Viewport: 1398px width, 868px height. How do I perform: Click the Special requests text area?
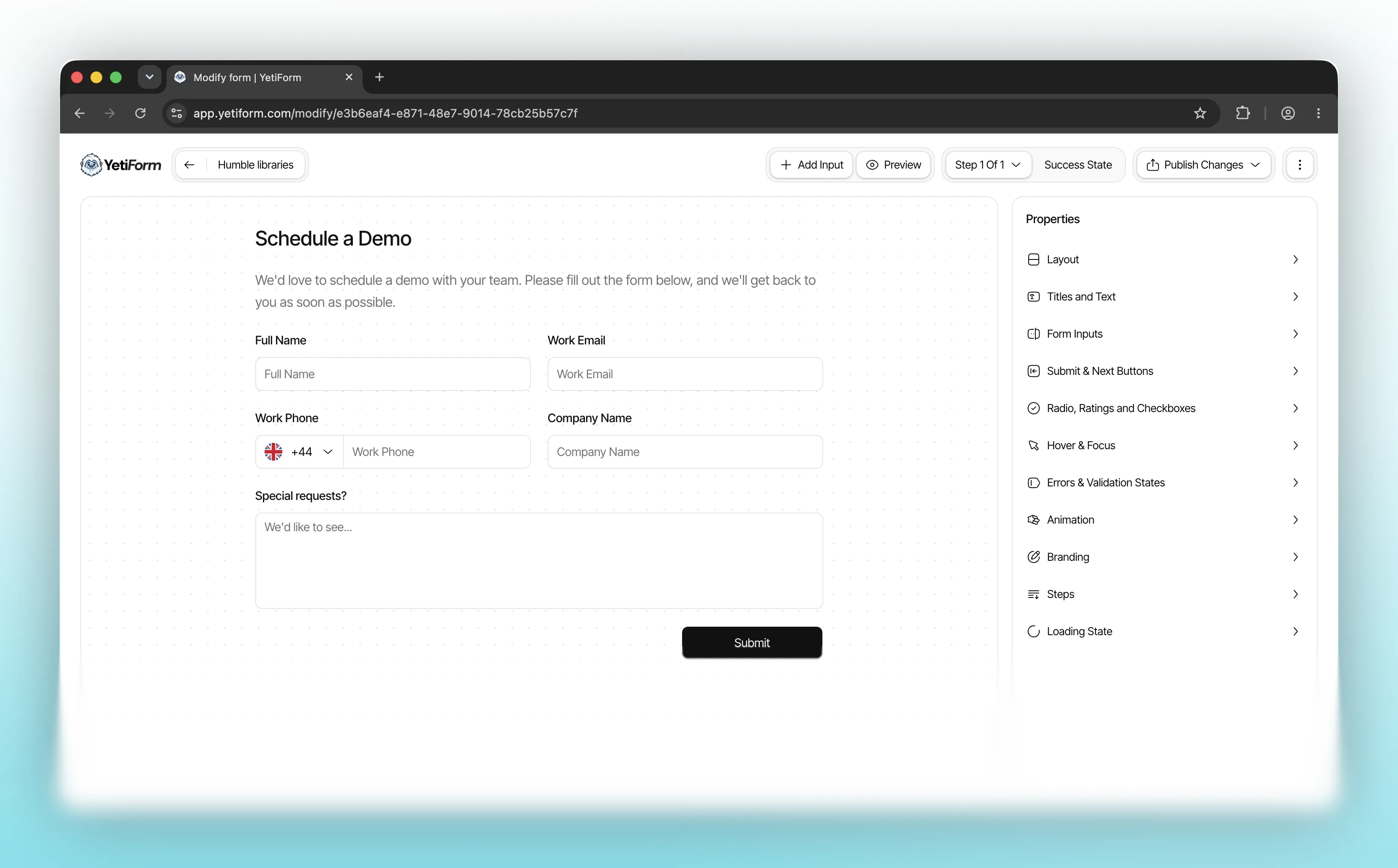538,561
